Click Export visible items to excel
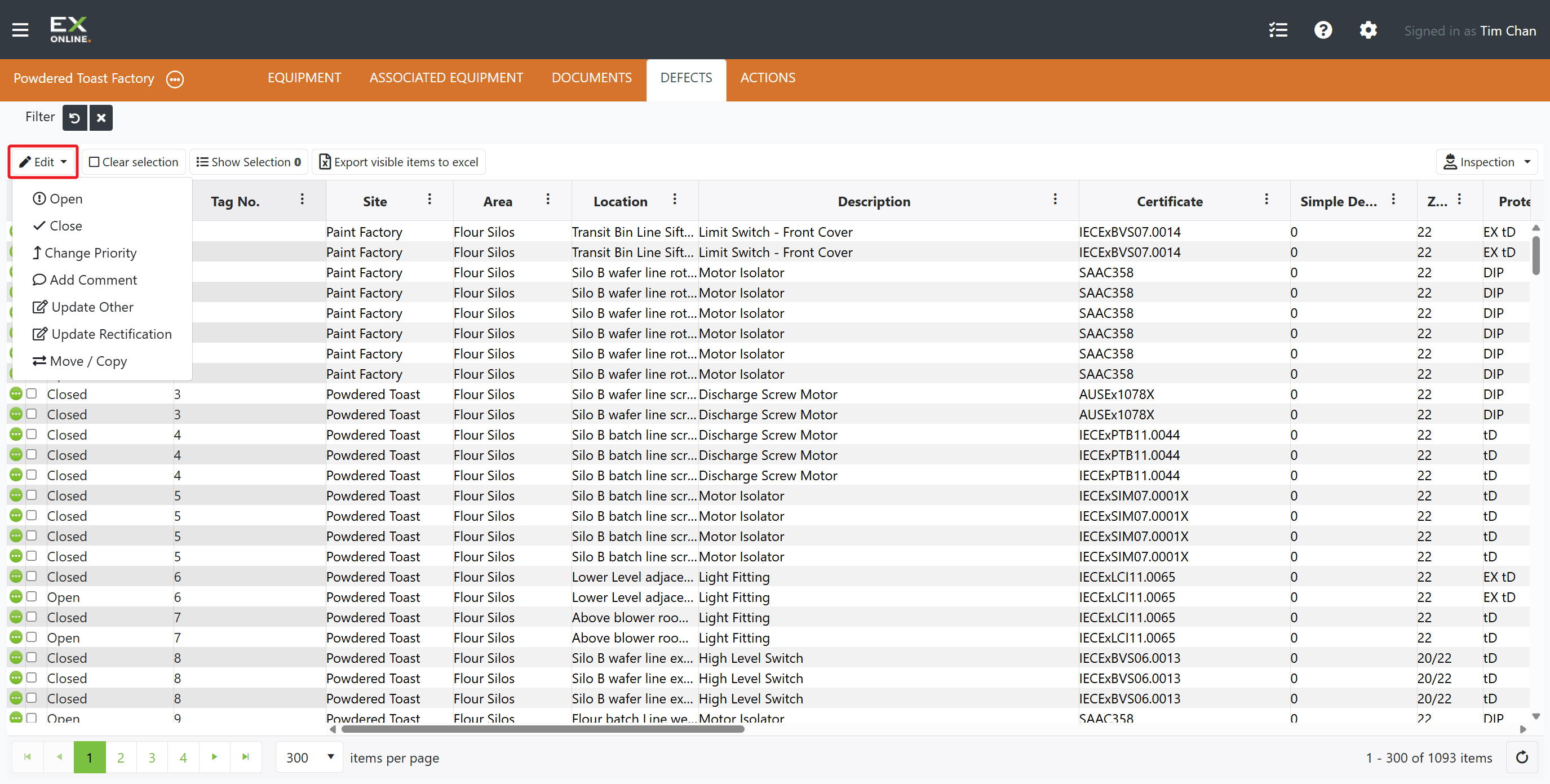Screen dimensions: 1550x784 pyautogui.click(x=398, y=162)
